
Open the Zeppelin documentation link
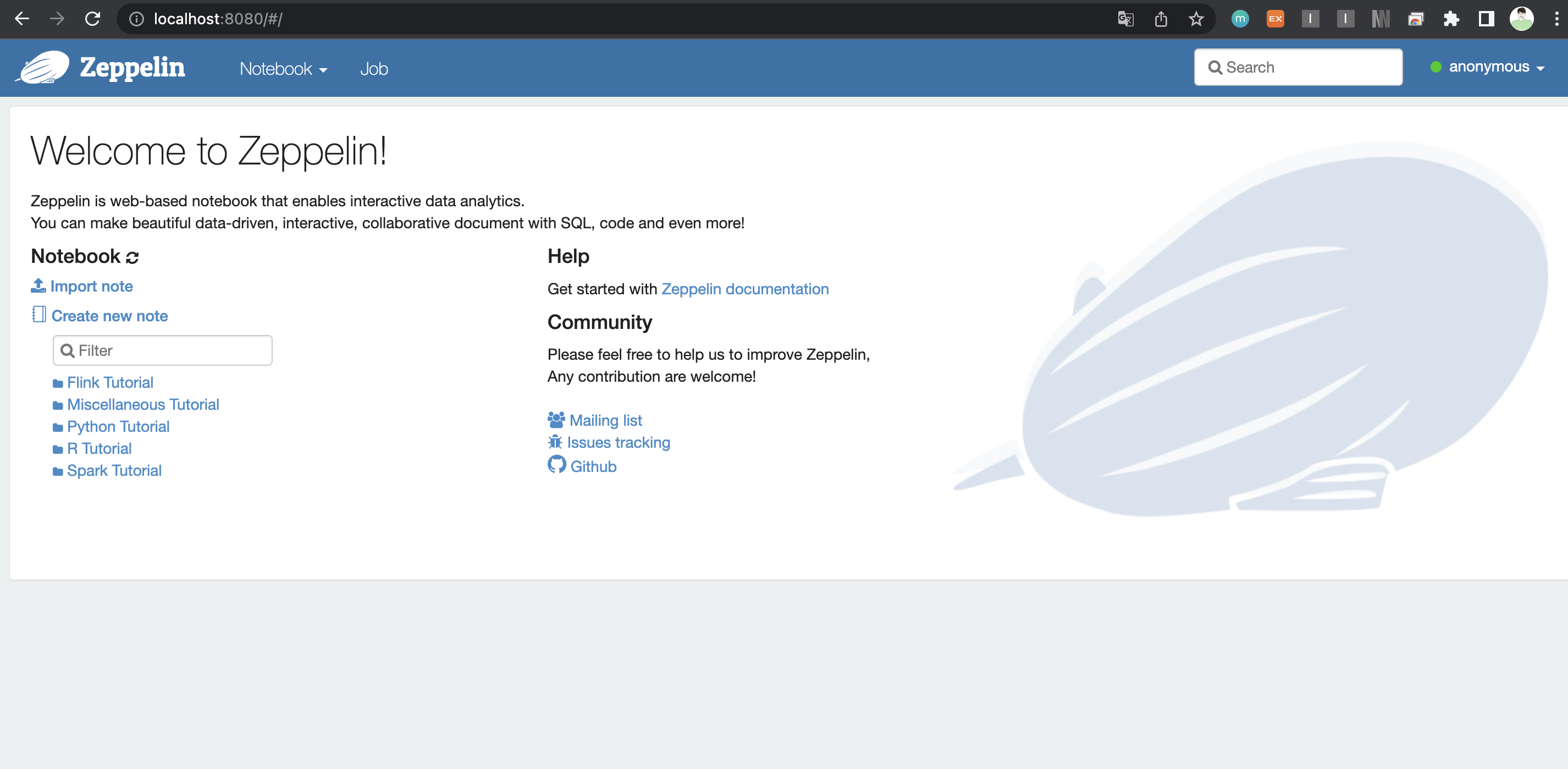745,289
